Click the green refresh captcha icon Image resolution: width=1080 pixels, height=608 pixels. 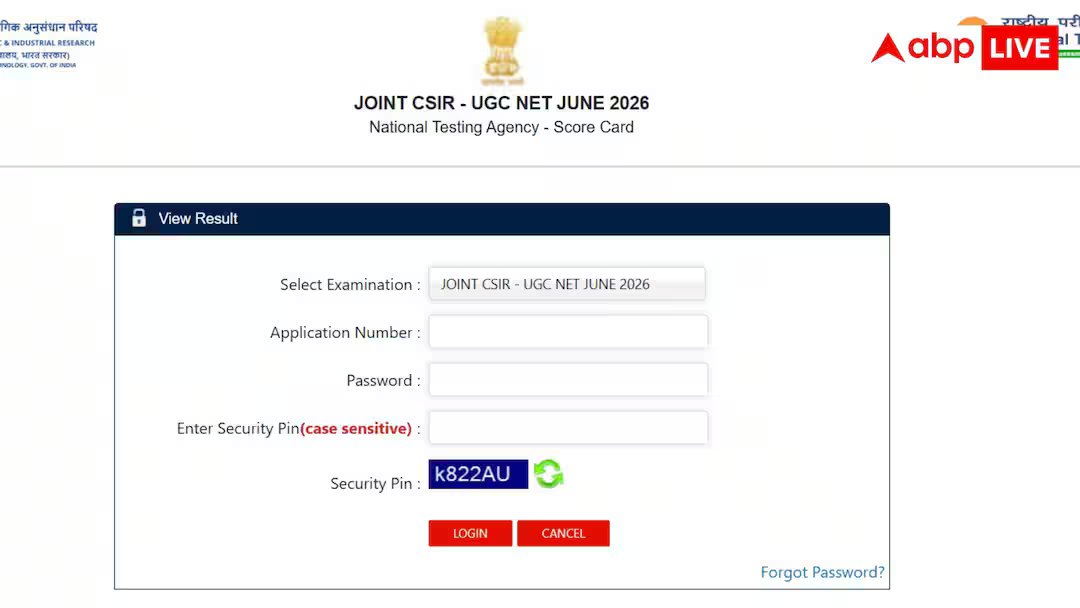(549, 474)
